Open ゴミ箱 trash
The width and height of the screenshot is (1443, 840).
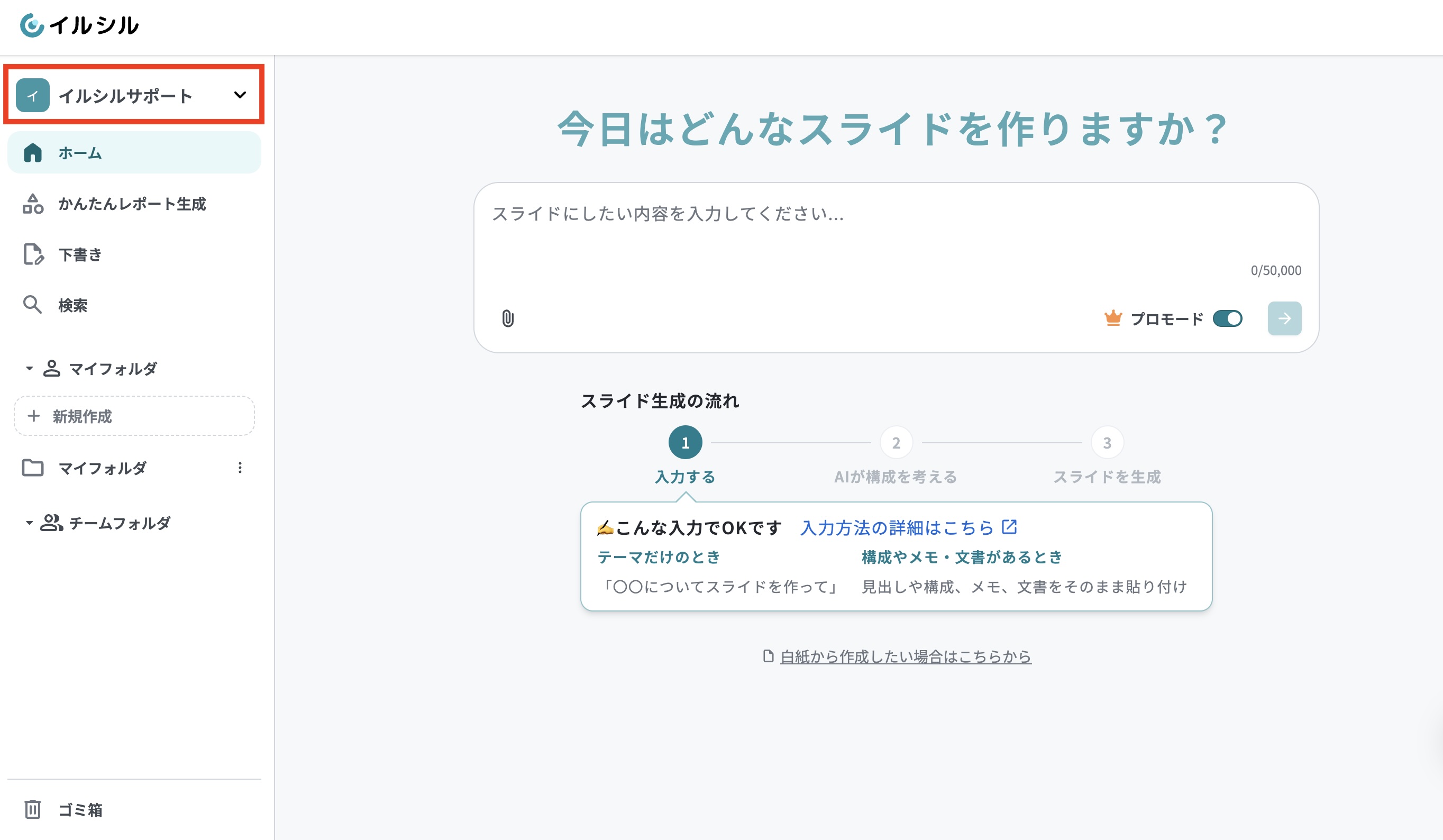pyautogui.click(x=134, y=809)
